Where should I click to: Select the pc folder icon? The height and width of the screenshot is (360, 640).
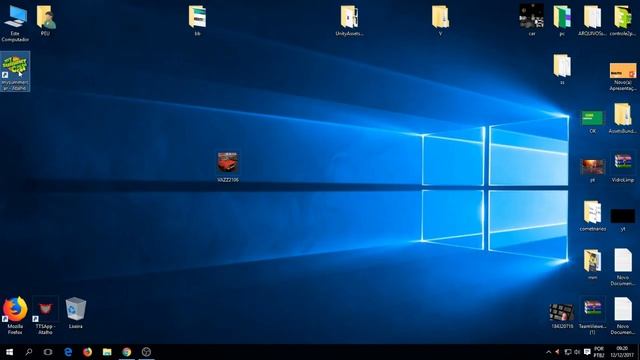pos(562,20)
